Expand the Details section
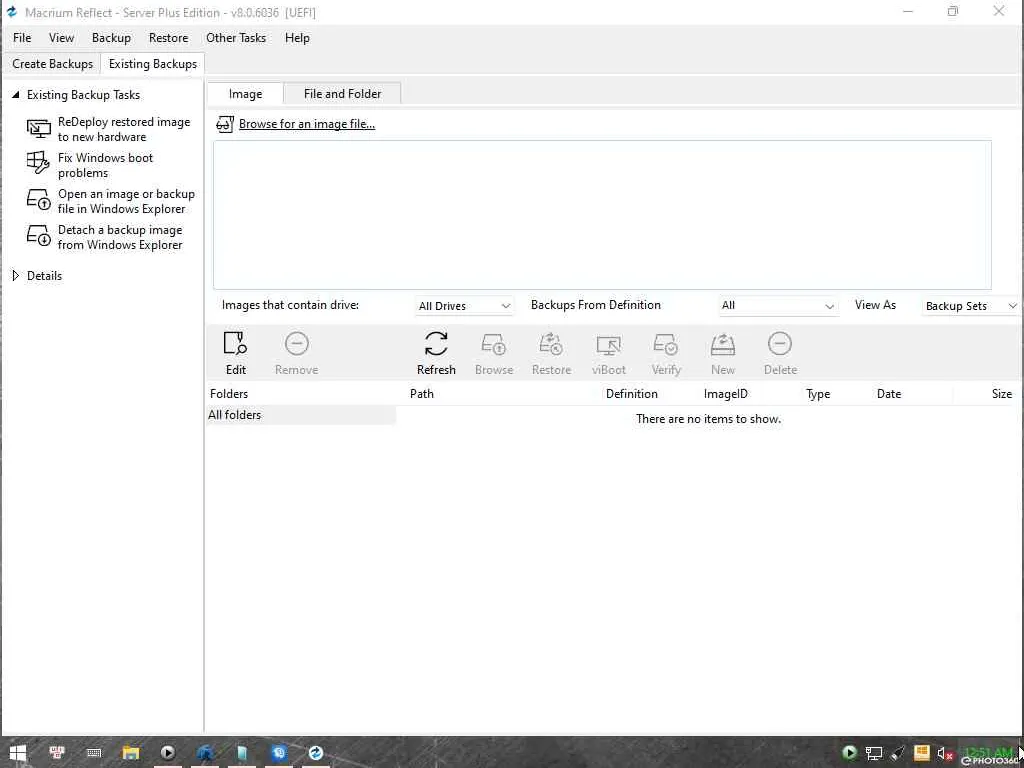Image resolution: width=1024 pixels, height=768 pixels. 16,276
